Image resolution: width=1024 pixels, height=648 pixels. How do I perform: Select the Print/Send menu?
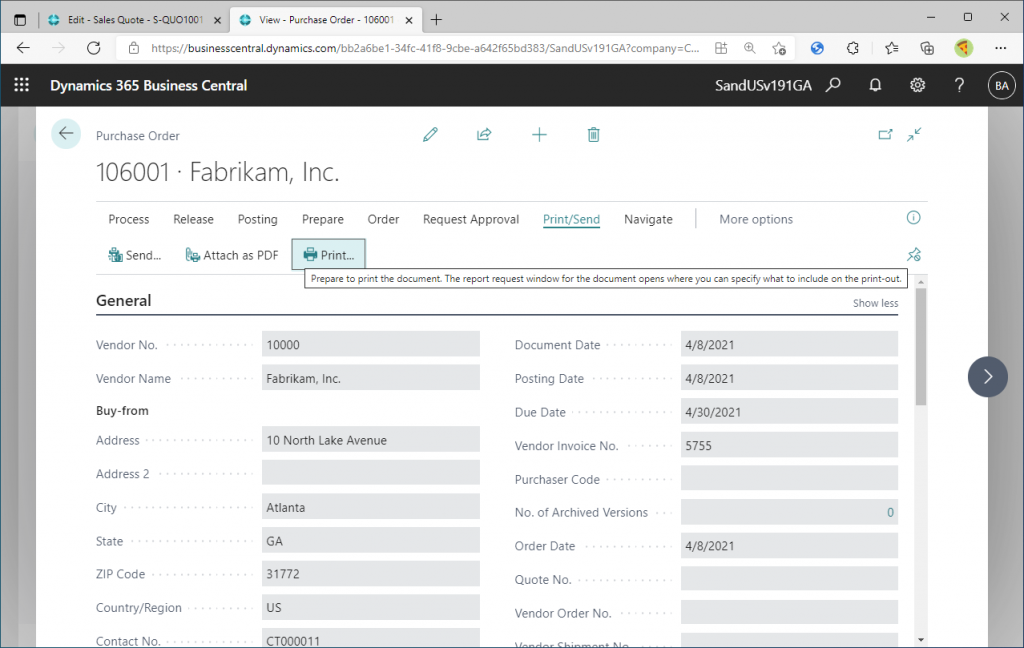point(571,219)
